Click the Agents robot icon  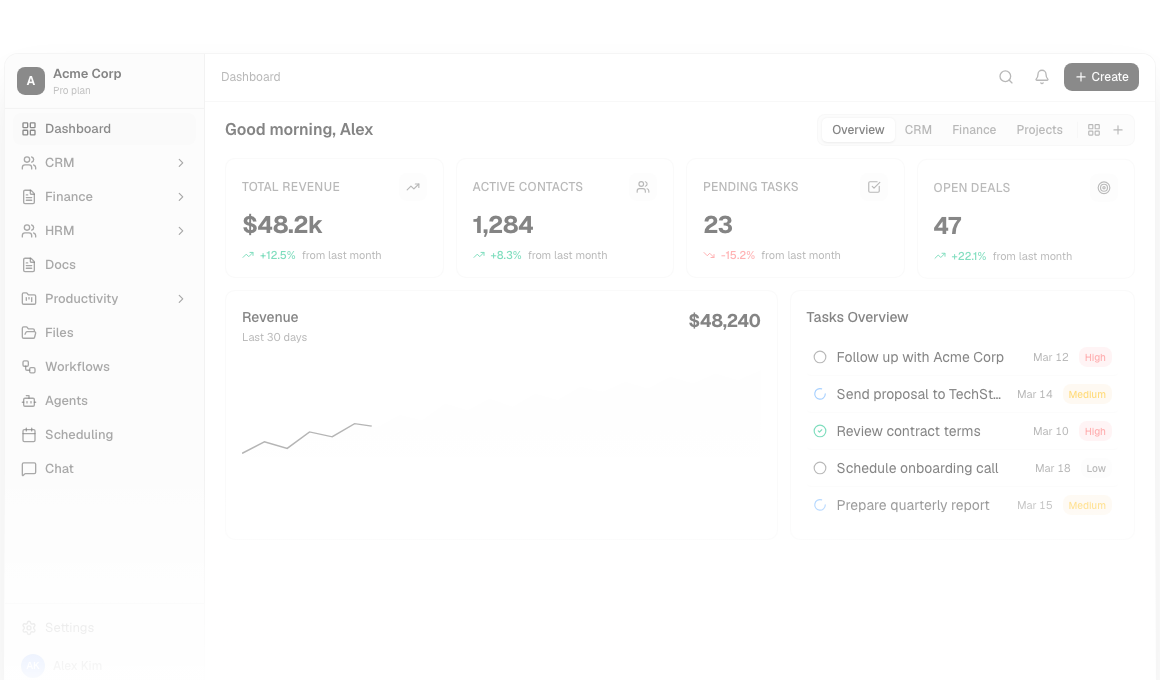[x=29, y=401]
